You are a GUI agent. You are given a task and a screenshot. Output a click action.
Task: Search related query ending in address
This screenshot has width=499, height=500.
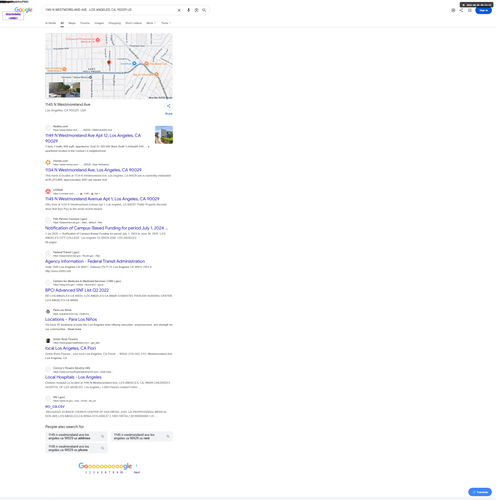76,437
